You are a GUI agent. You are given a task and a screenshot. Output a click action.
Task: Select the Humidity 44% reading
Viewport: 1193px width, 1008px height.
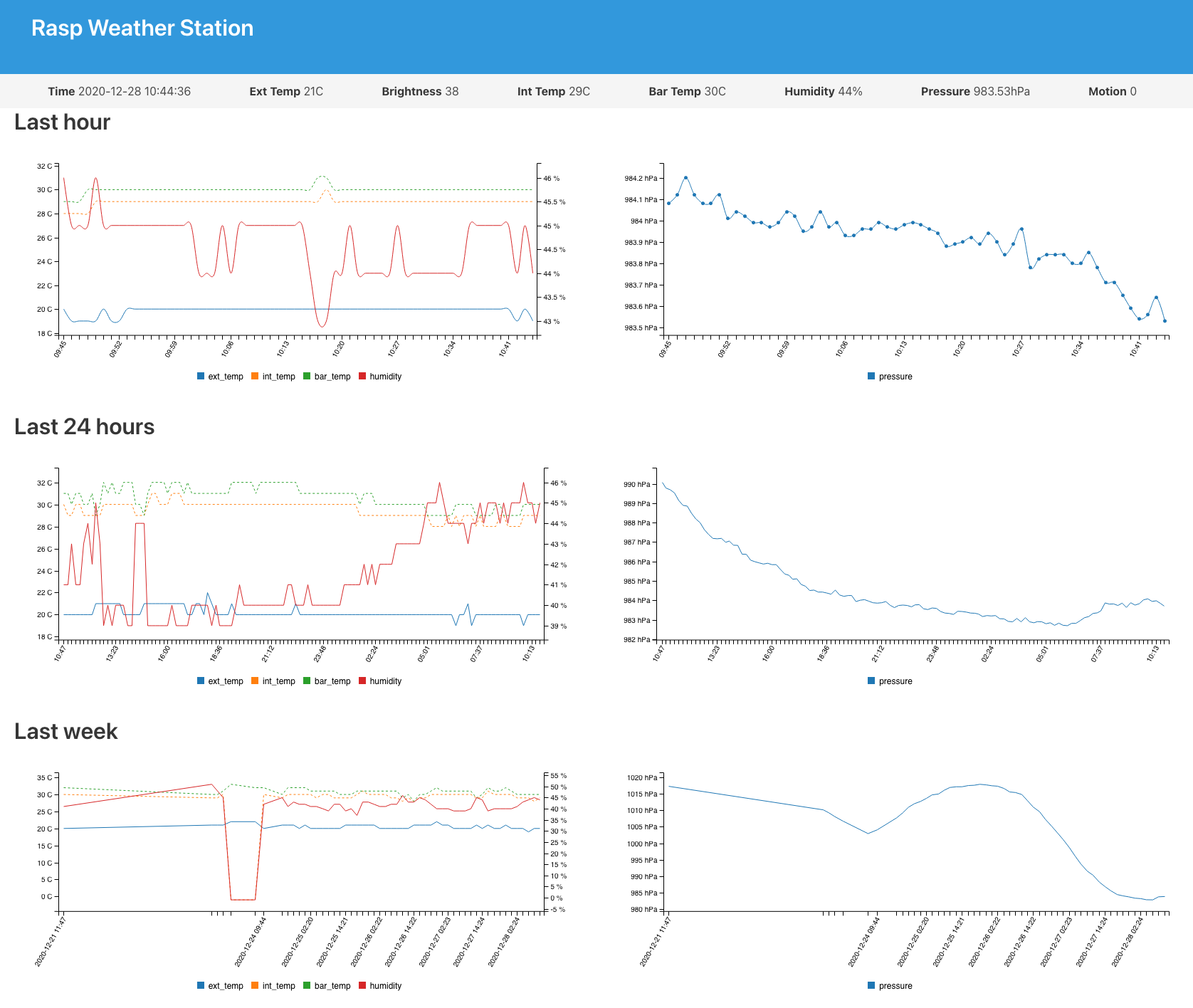tap(824, 91)
